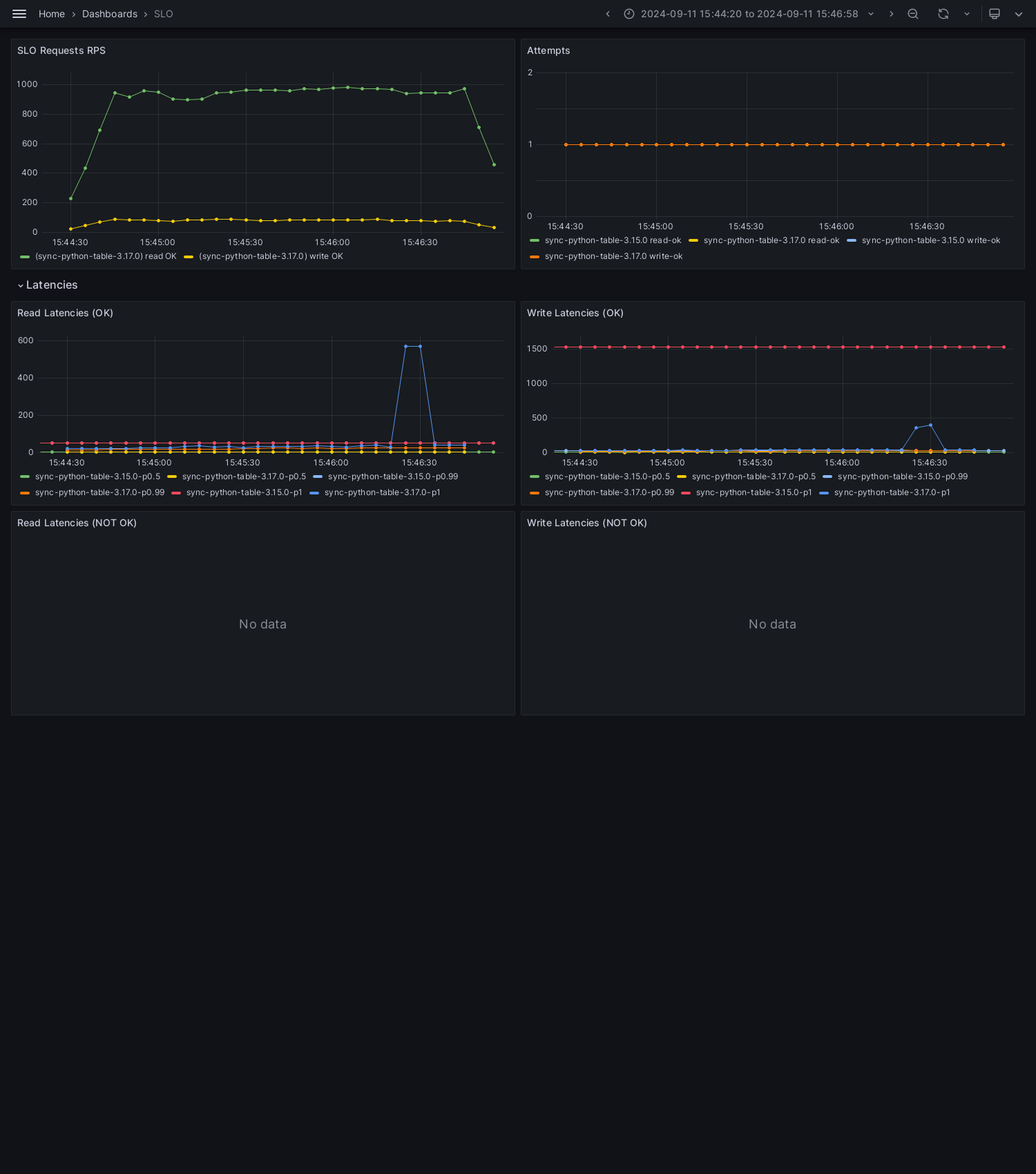This screenshot has width=1036, height=1174.
Task: Click the last green RPS data point
Action: (494, 164)
